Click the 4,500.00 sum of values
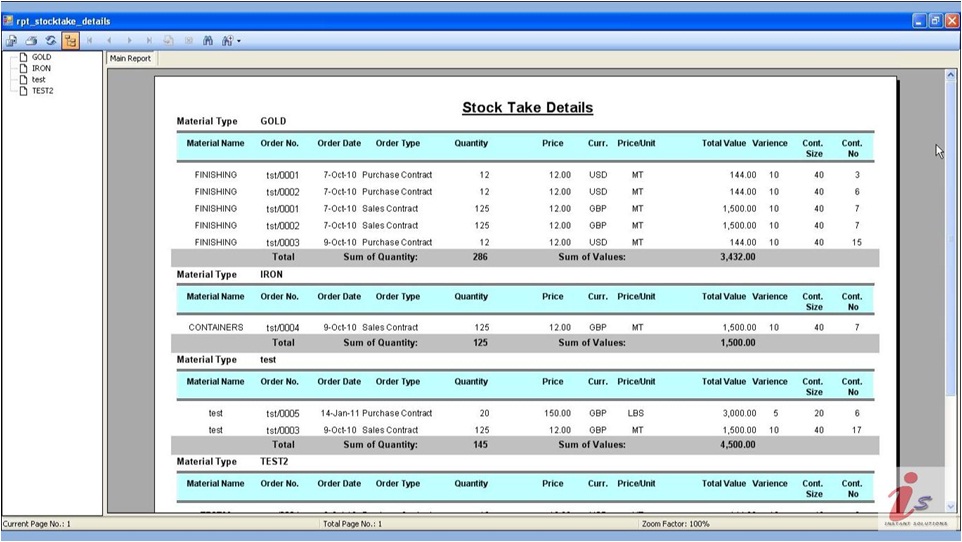This screenshot has height=542, width=962. click(x=737, y=444)
